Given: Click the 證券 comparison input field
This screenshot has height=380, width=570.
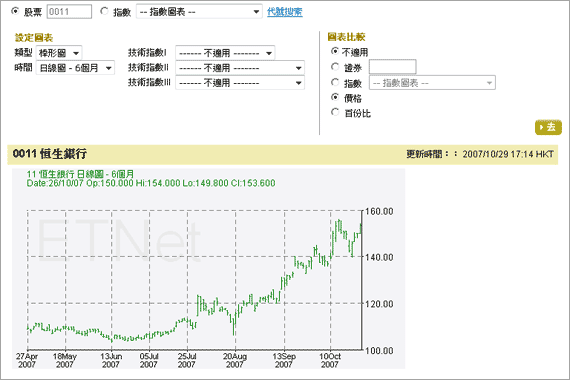Looking at the screenshot, I should click(x=393, y=67).
